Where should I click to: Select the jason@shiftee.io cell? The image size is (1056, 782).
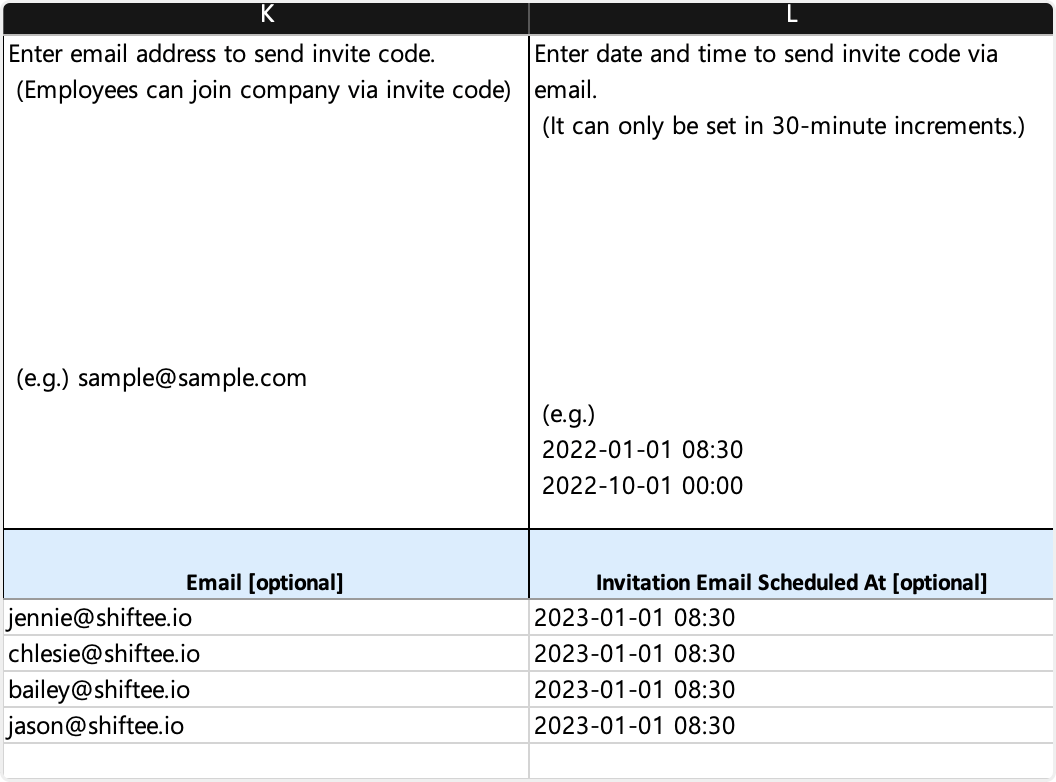pos(266,725)
